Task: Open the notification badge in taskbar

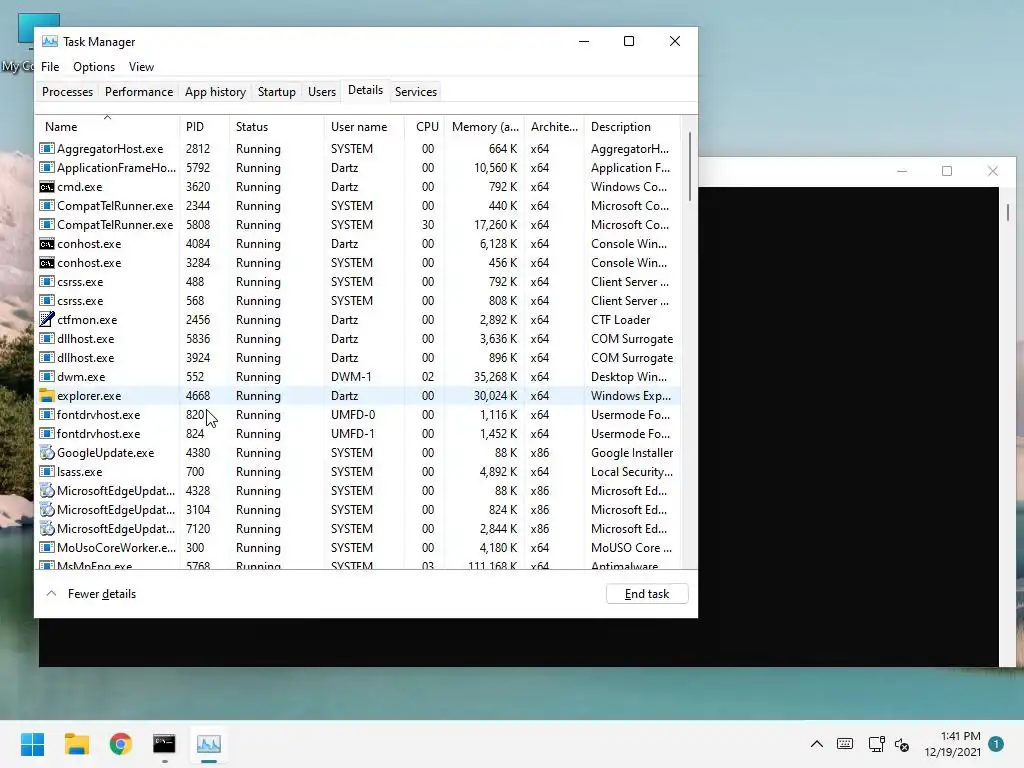Action: 996,744
